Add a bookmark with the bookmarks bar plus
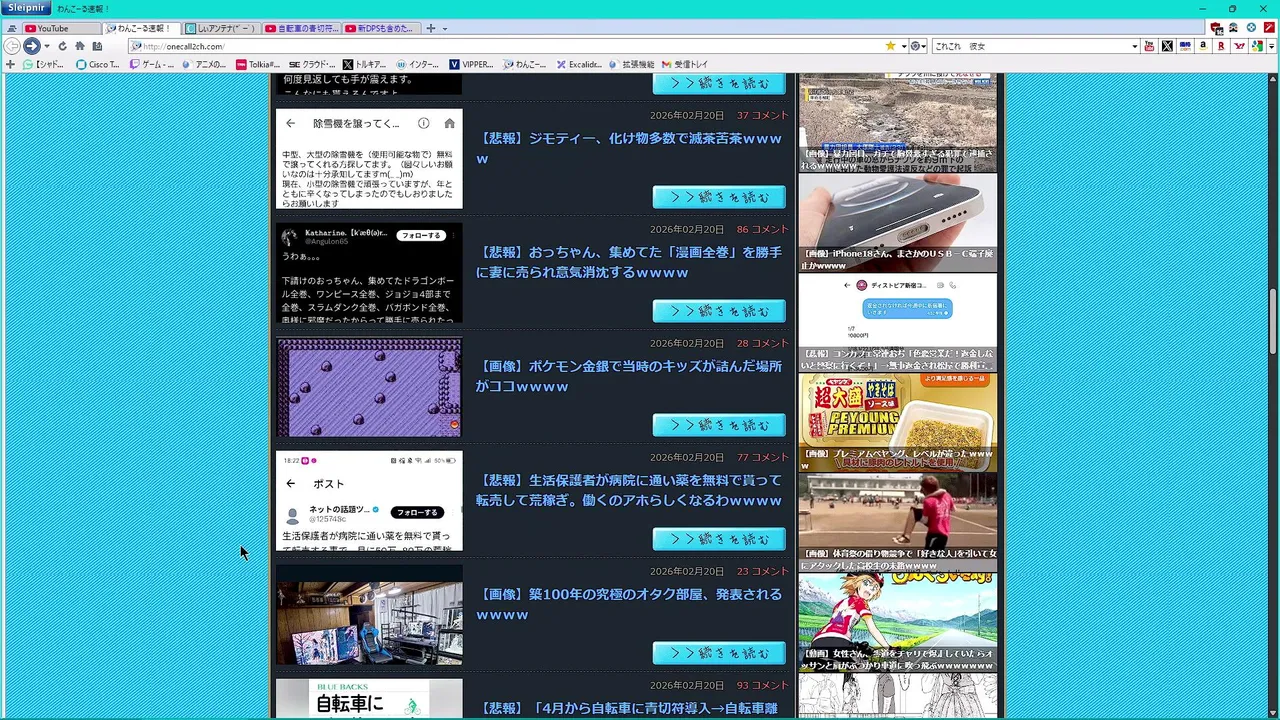The image size is (1280, 720). point(10,64)
